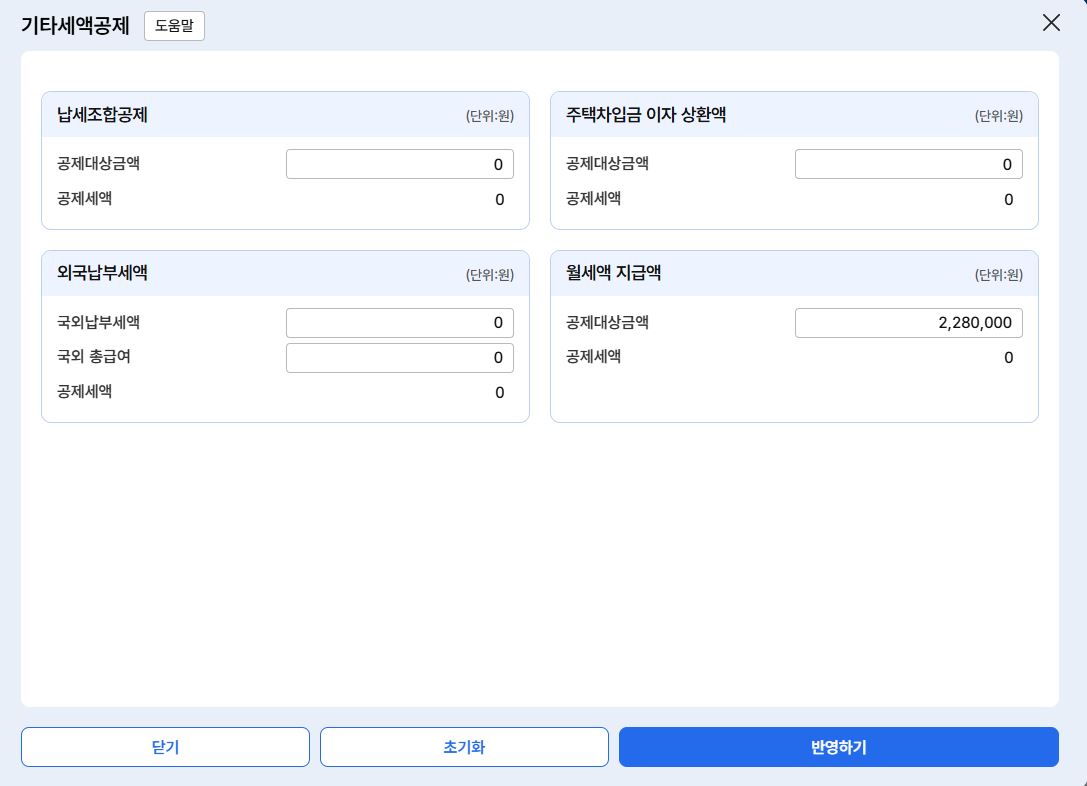Click the 도움말 help button

pos(174,26)
